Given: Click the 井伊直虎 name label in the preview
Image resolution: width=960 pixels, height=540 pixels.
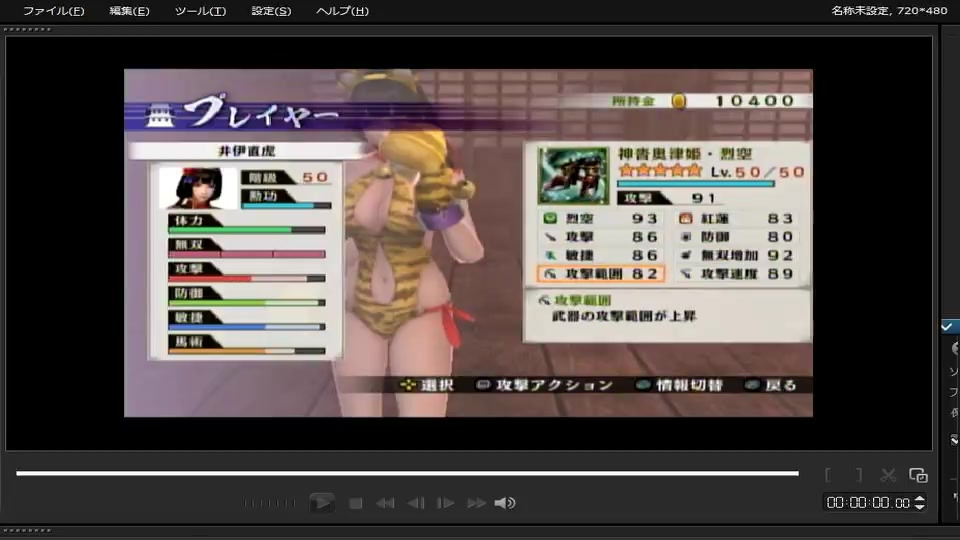Looking at the screenshot, I should tap(247, 151).
